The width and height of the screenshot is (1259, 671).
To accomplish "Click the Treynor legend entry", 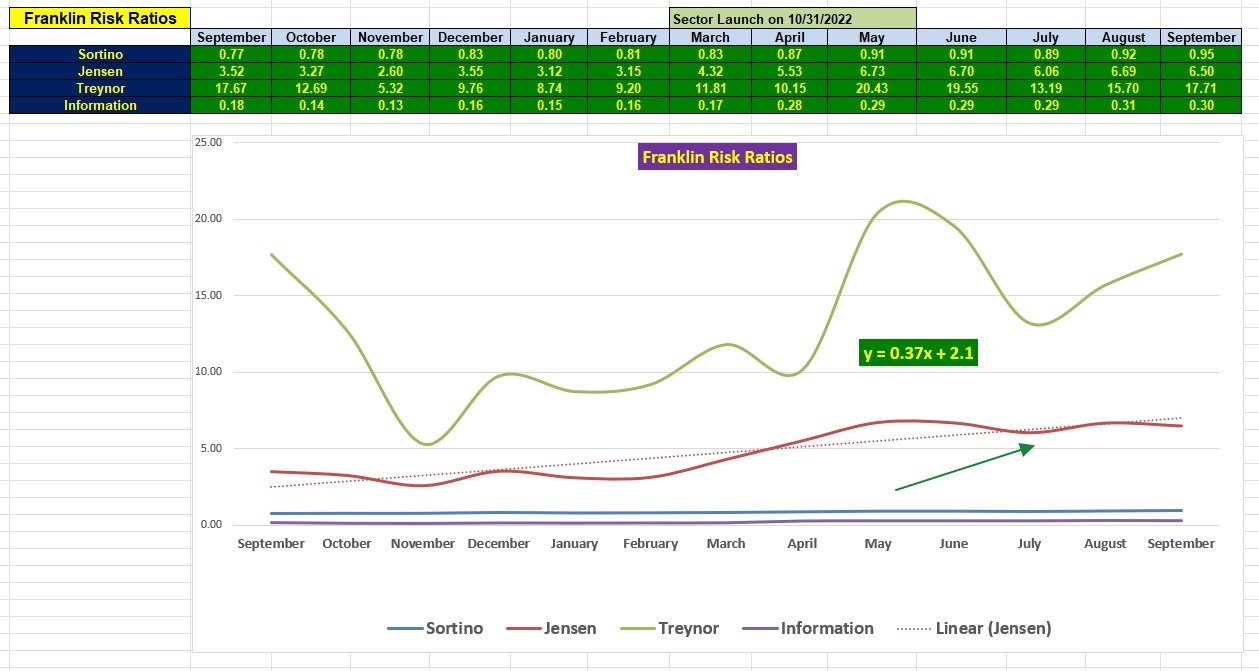I will 670,628.
